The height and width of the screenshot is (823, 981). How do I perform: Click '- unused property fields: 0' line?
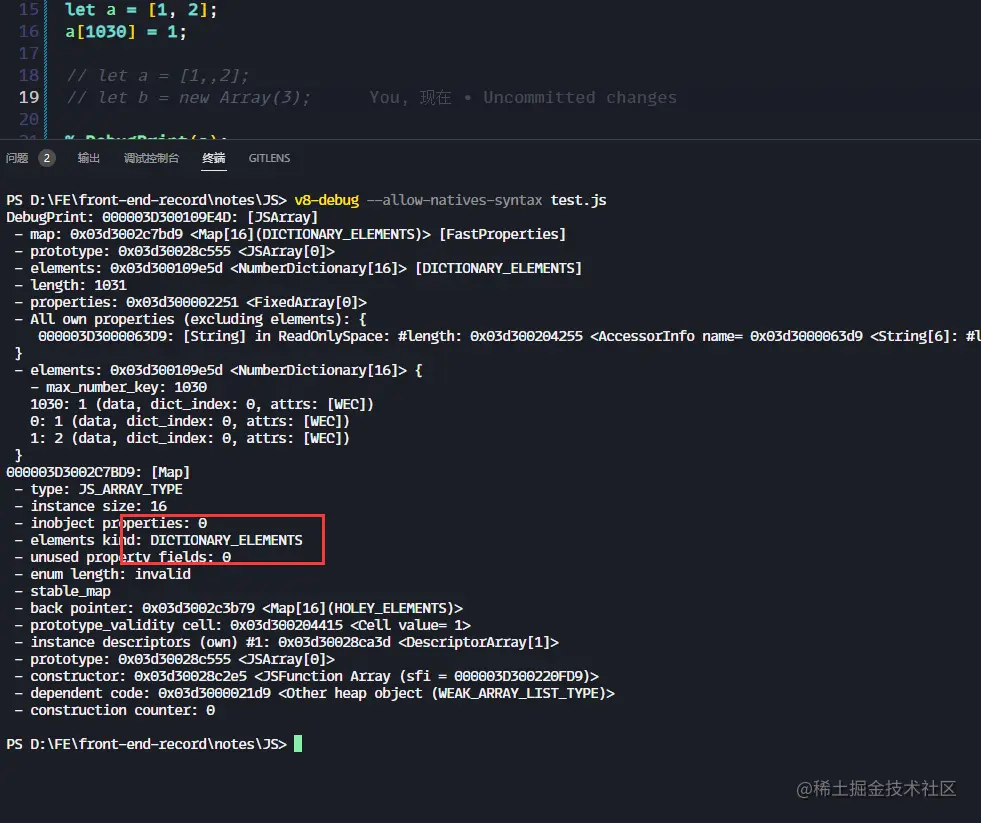(122, 557)
